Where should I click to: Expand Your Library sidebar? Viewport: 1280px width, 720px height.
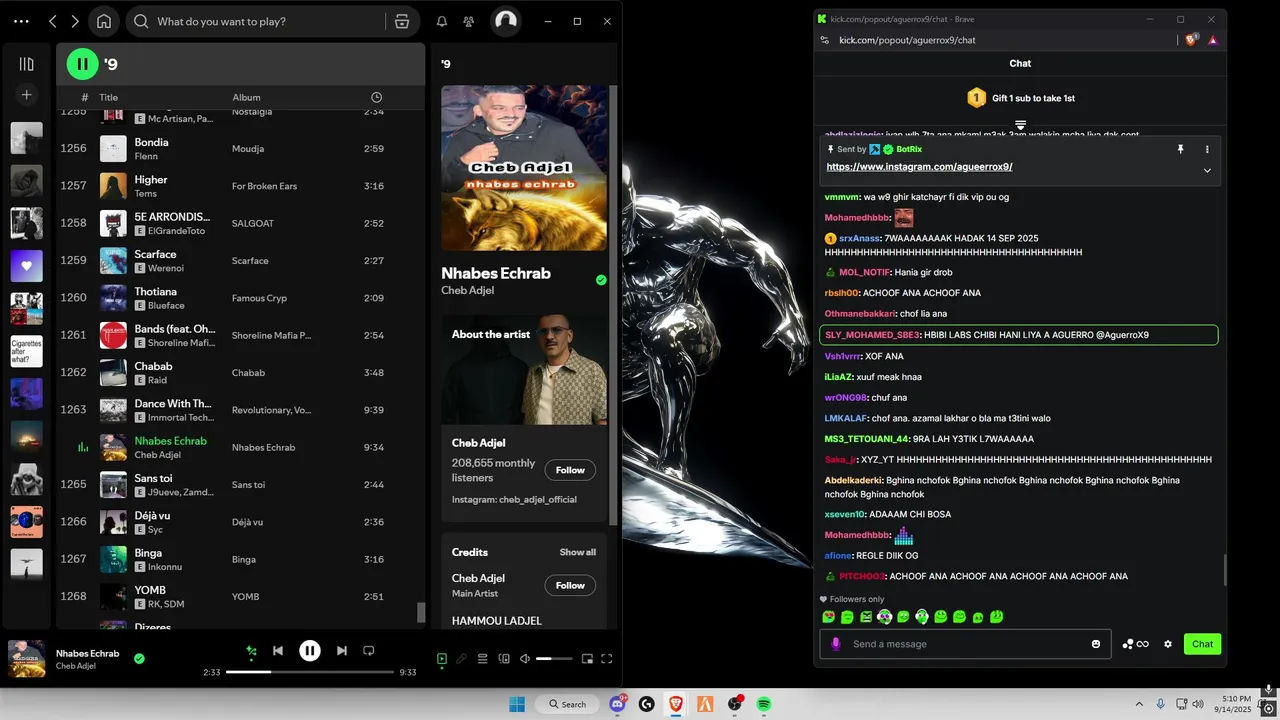(27, 64)
